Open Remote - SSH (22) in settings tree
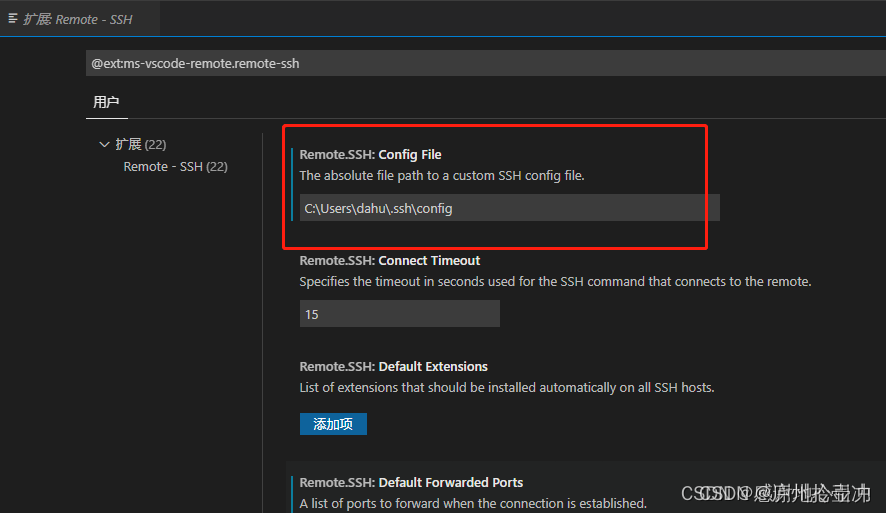This screenshot has height=513, width=886. point(175,167)
